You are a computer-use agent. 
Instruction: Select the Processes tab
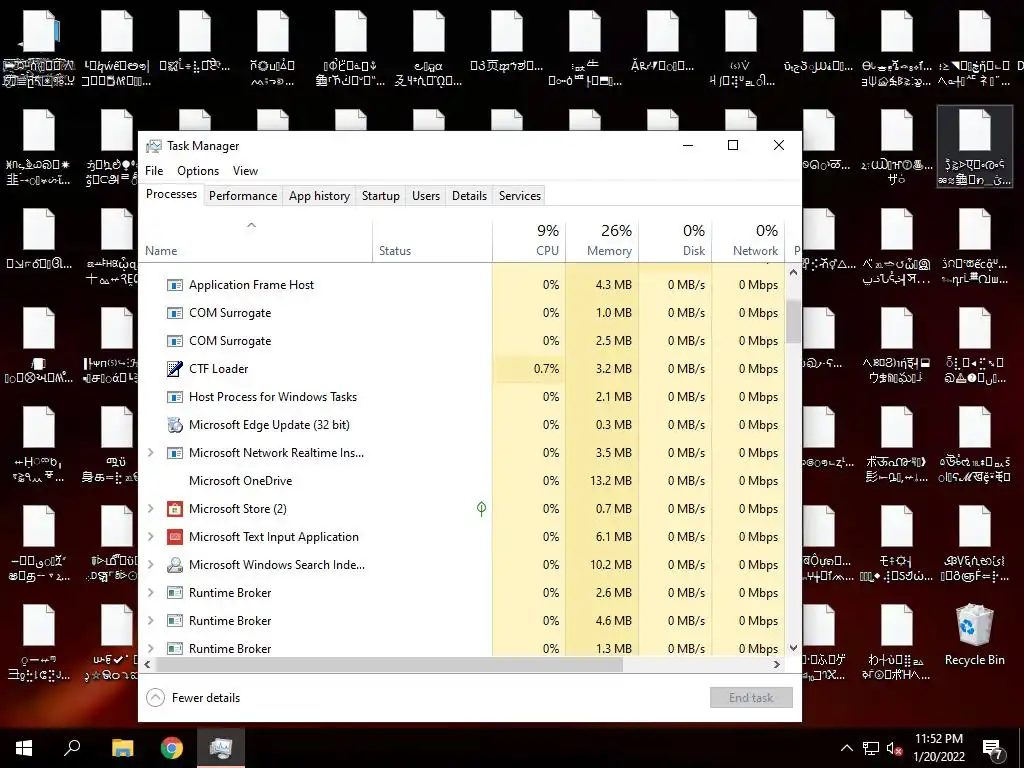171,194
